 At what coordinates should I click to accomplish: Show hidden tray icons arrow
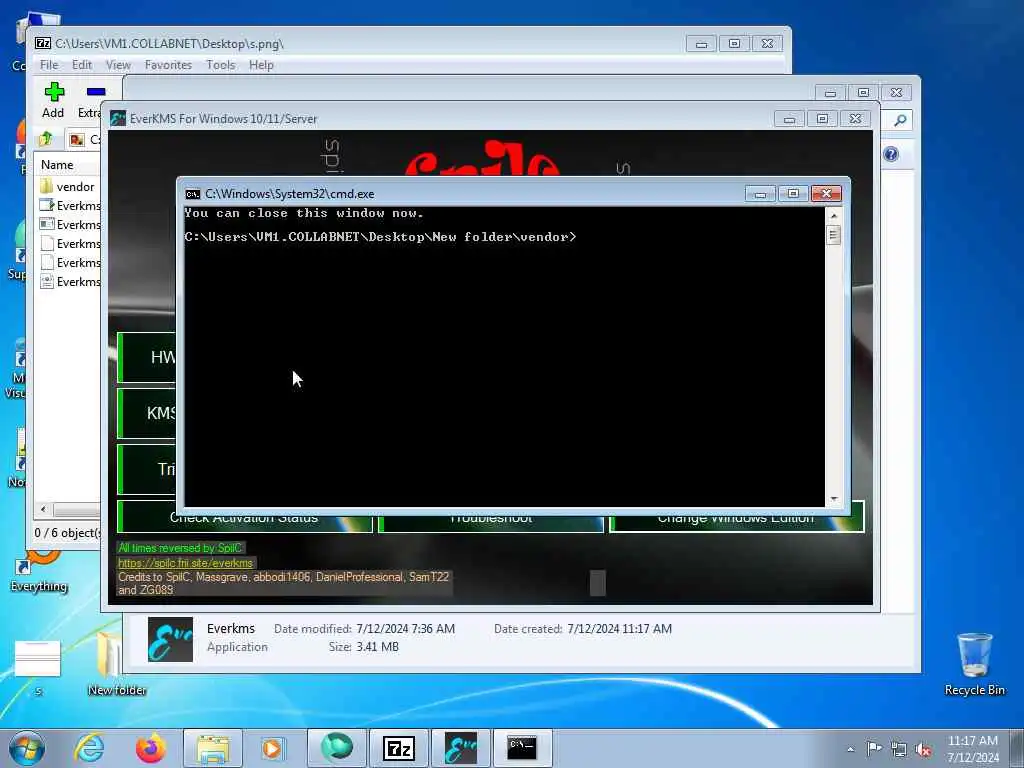click(850, 750)
